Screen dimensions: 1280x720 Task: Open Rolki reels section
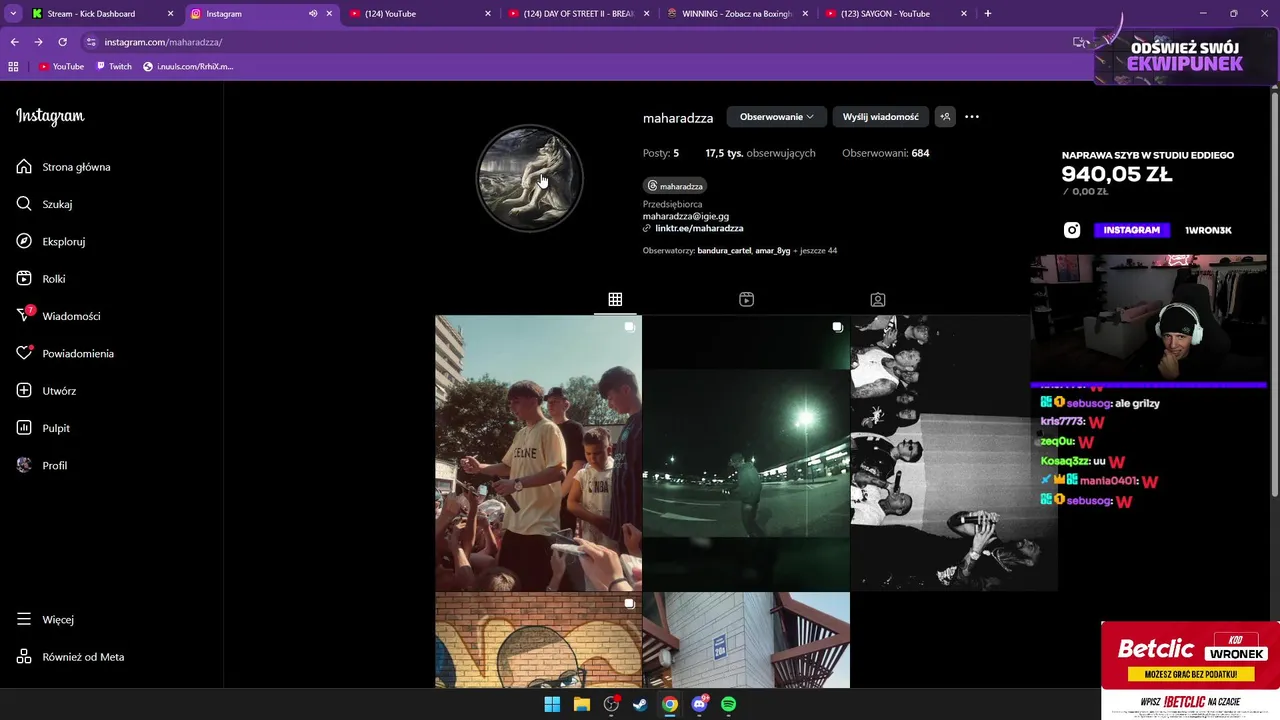(x=42, y=279)
